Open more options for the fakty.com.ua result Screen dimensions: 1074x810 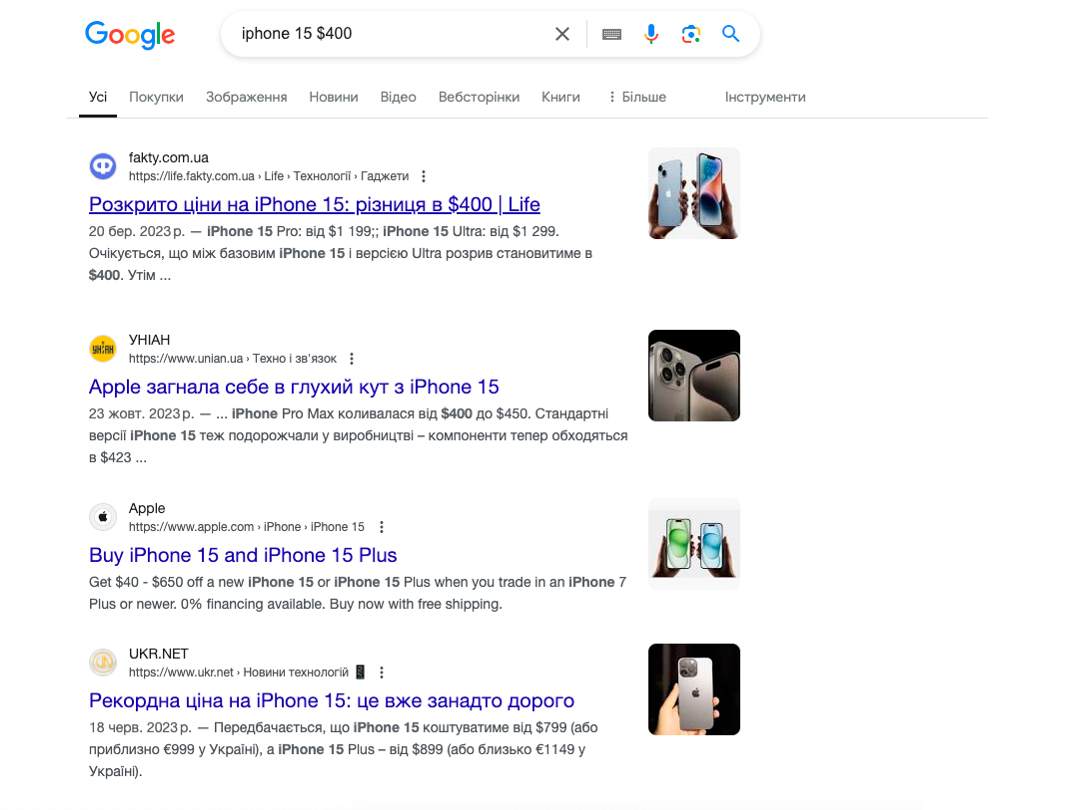423,177
